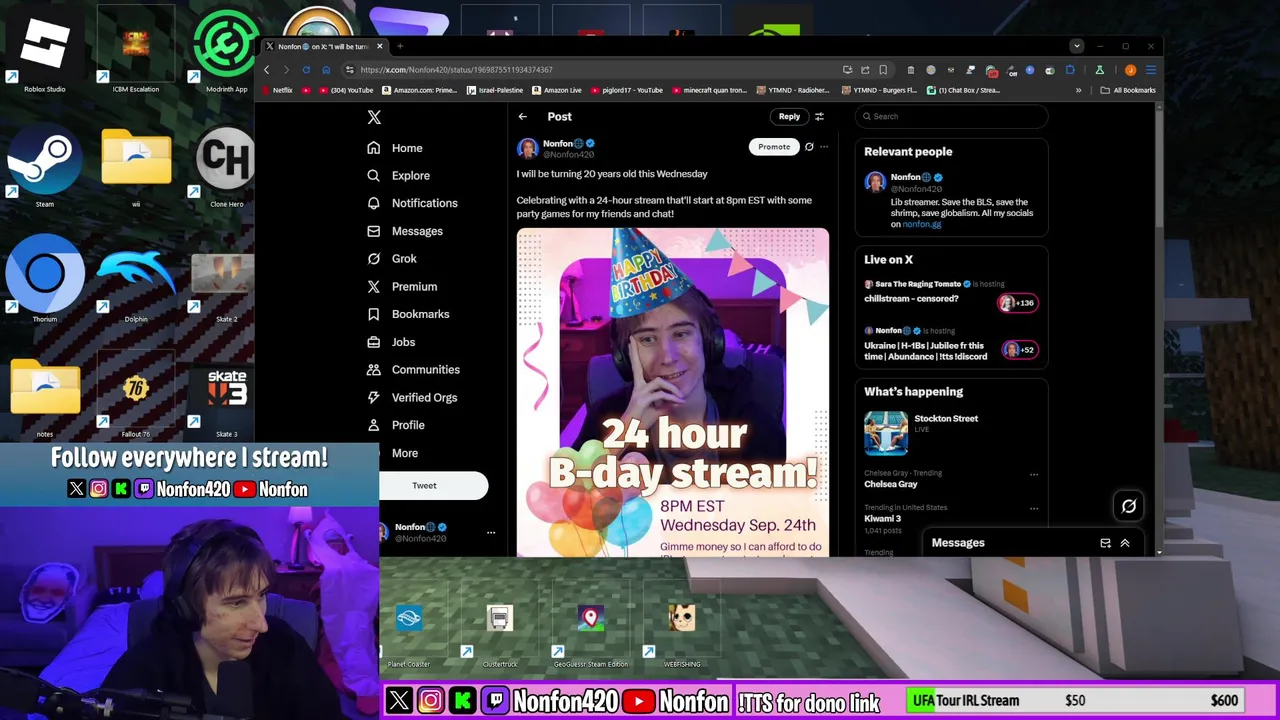Click the Grok explain post icon

tap(809, 147)
